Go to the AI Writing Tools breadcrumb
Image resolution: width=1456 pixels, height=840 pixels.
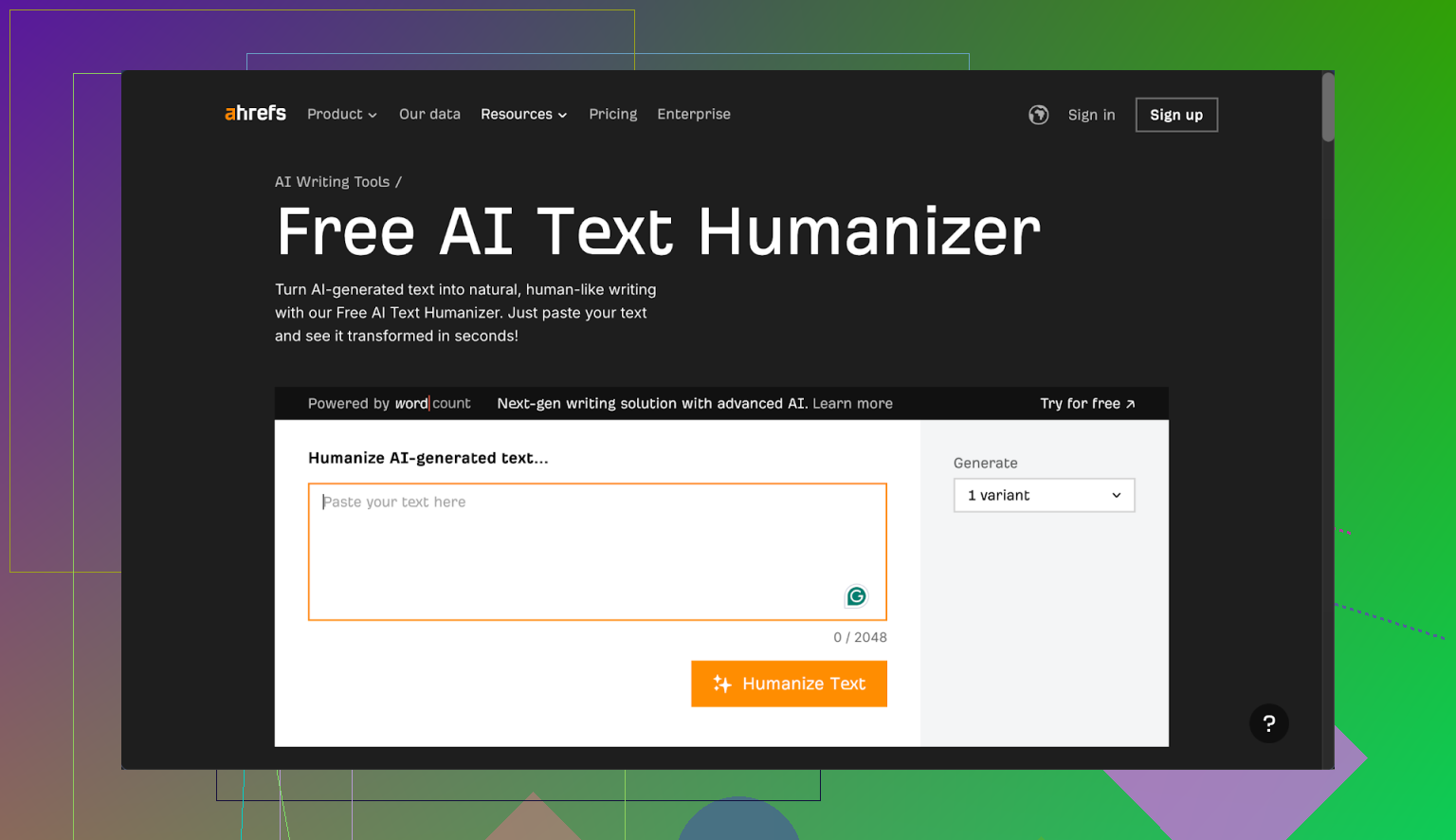click(332, 182)
